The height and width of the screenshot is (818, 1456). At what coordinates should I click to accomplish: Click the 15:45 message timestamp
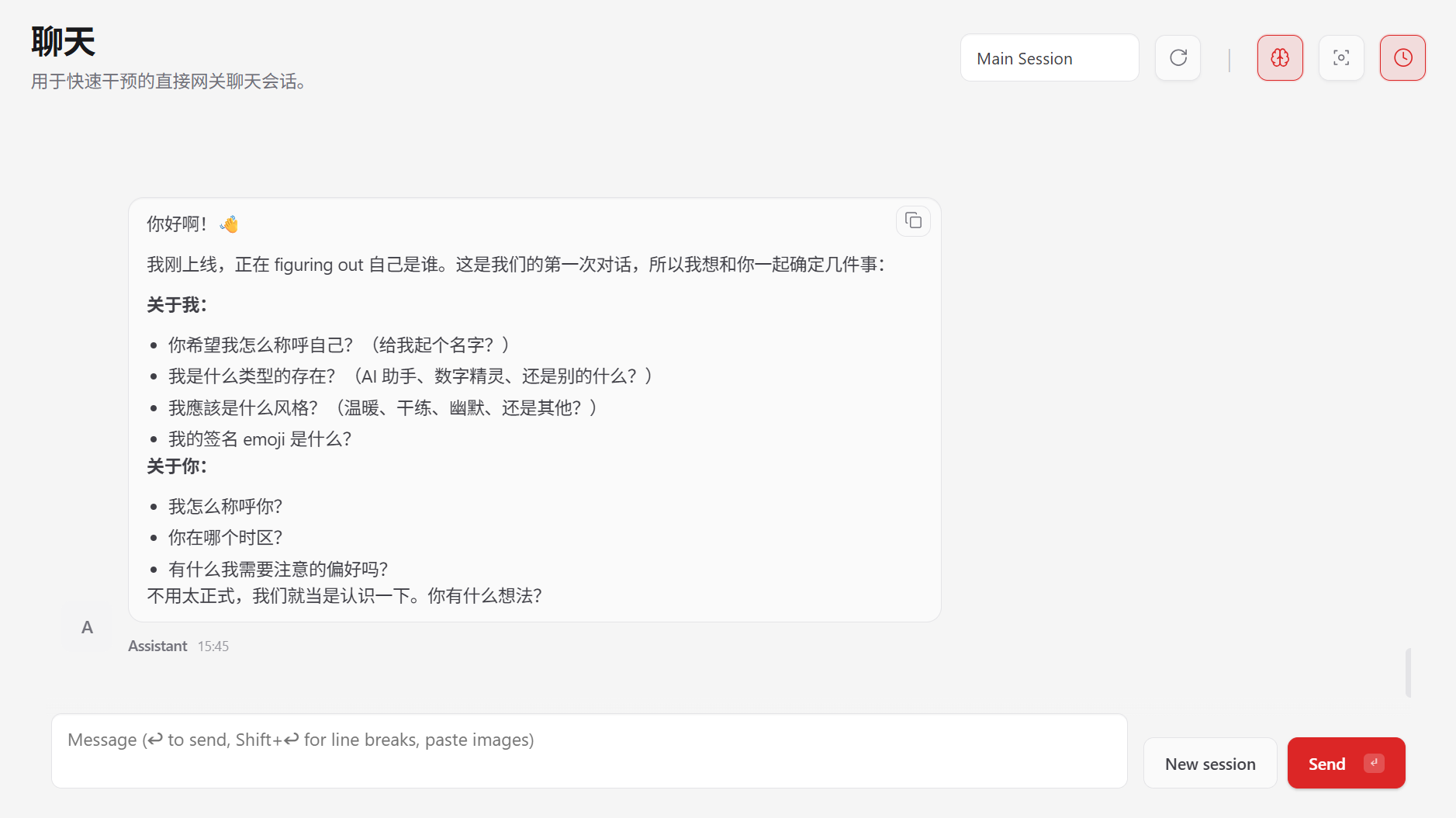[x=213, y=646]
